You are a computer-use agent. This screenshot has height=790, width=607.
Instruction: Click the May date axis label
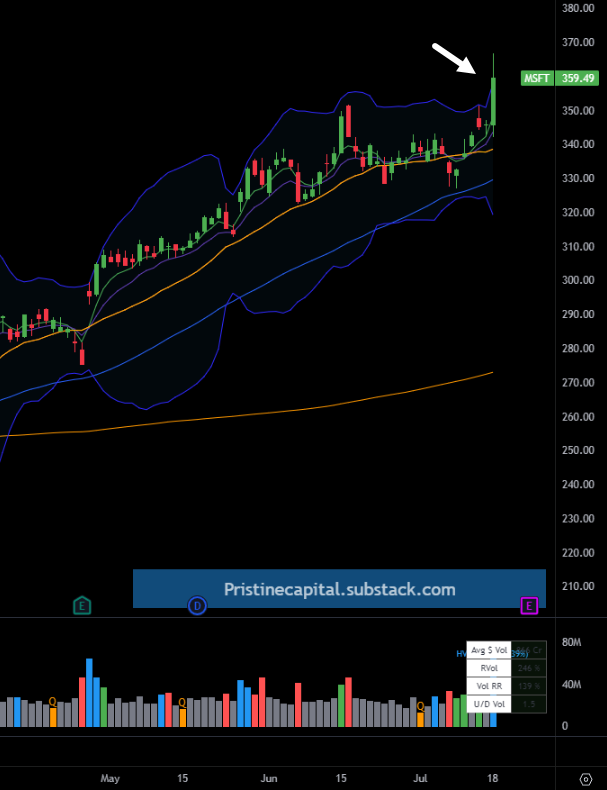point(110,778)
